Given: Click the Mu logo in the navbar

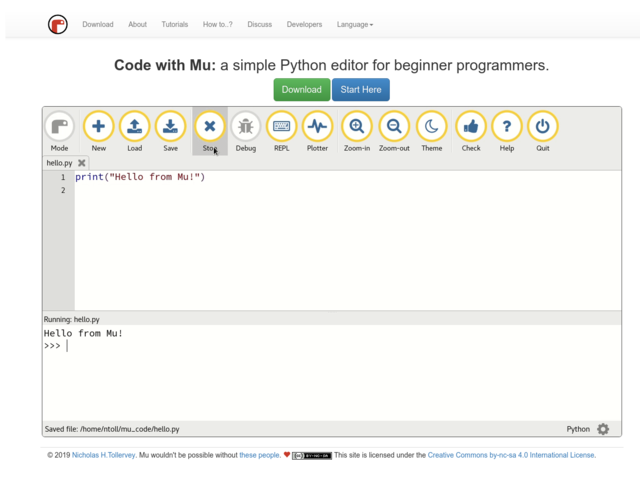Looking at the screenshot, I should point(58,24).
